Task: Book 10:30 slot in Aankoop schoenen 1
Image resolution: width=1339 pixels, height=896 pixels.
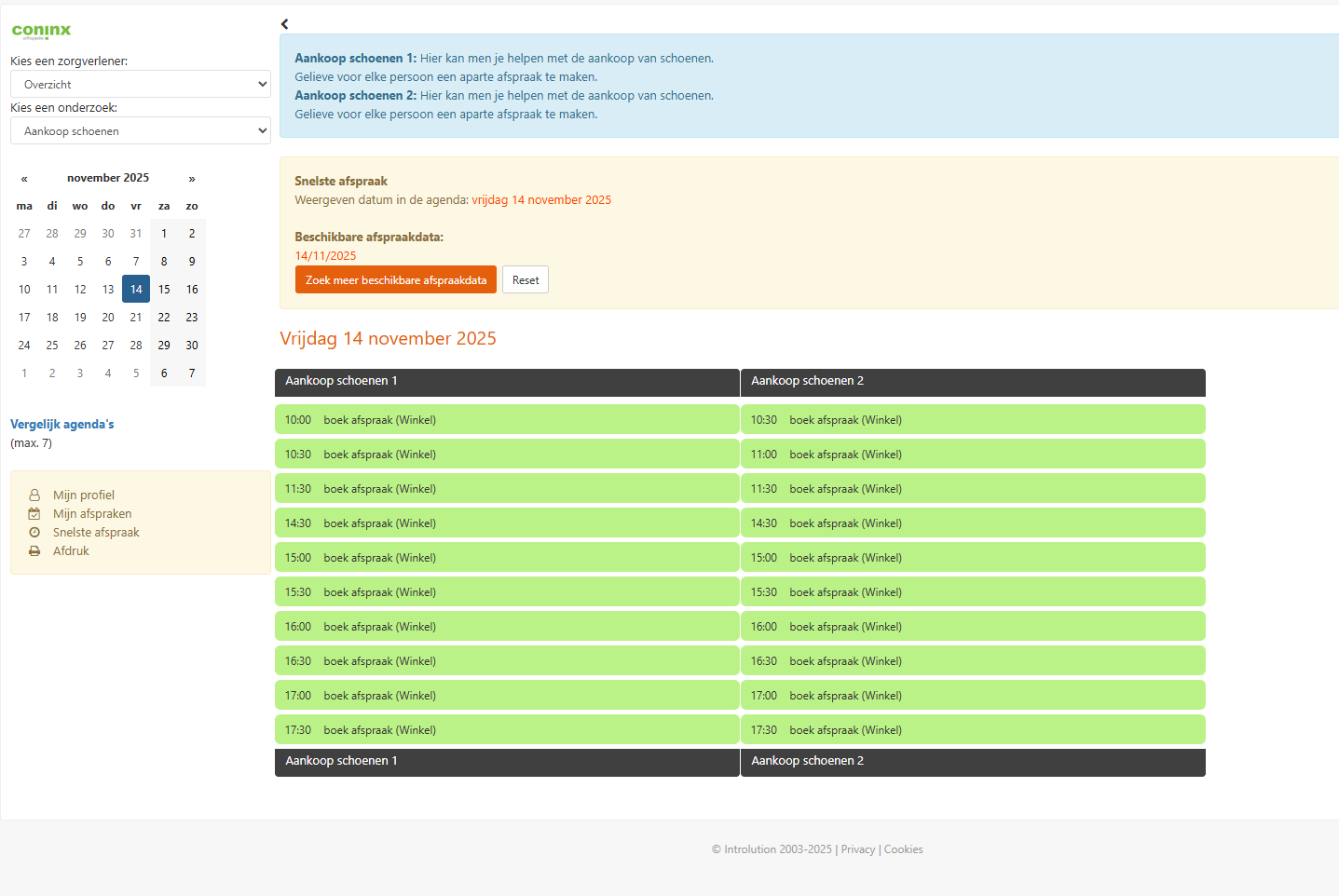Action: (507, 455)
